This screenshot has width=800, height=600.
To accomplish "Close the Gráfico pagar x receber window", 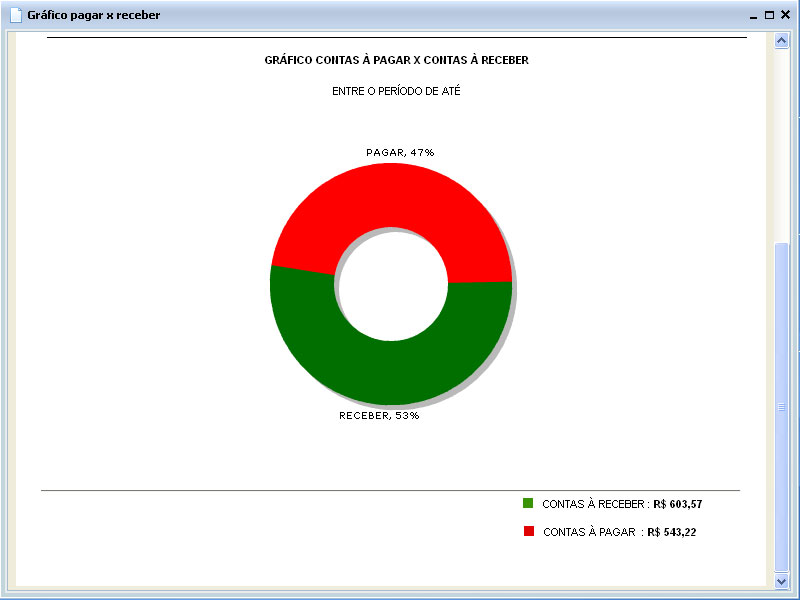I will click(785, 15).
